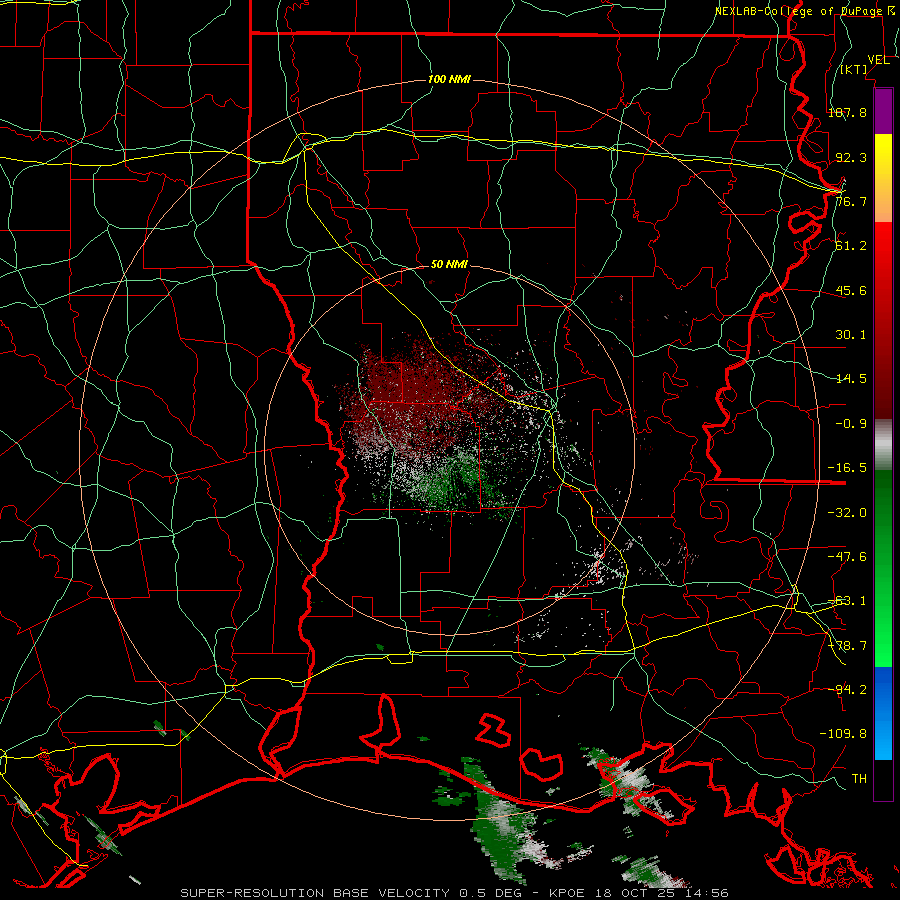Click the 30.1 velocity legend value

click(851, 335)
